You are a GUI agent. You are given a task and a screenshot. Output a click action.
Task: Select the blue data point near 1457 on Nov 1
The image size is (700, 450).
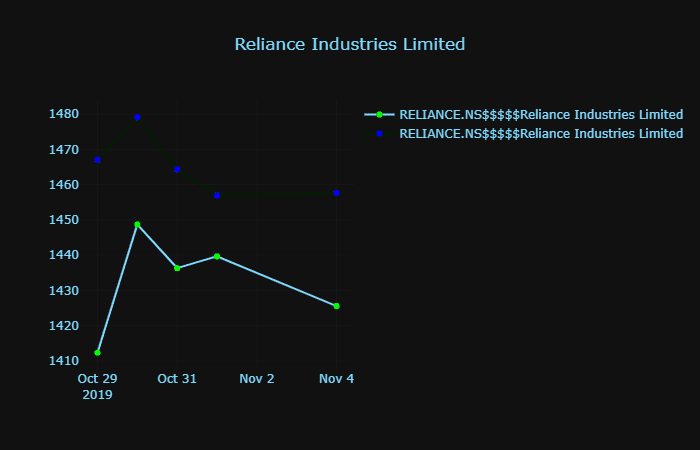tap(217, 196)
